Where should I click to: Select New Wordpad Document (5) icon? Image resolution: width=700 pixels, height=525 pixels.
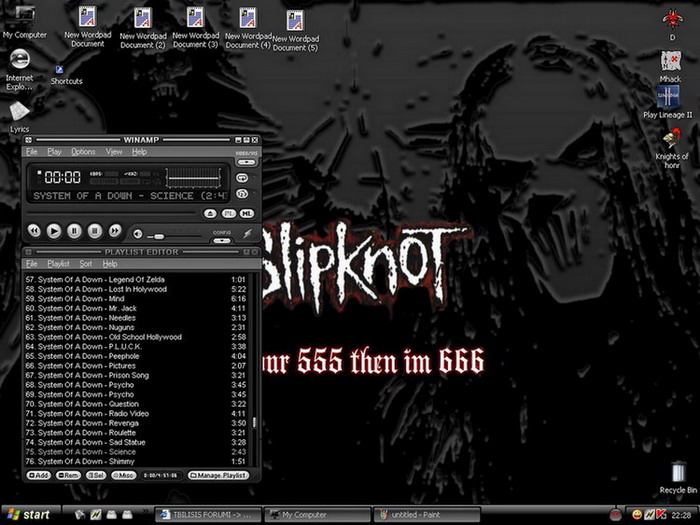296,30
